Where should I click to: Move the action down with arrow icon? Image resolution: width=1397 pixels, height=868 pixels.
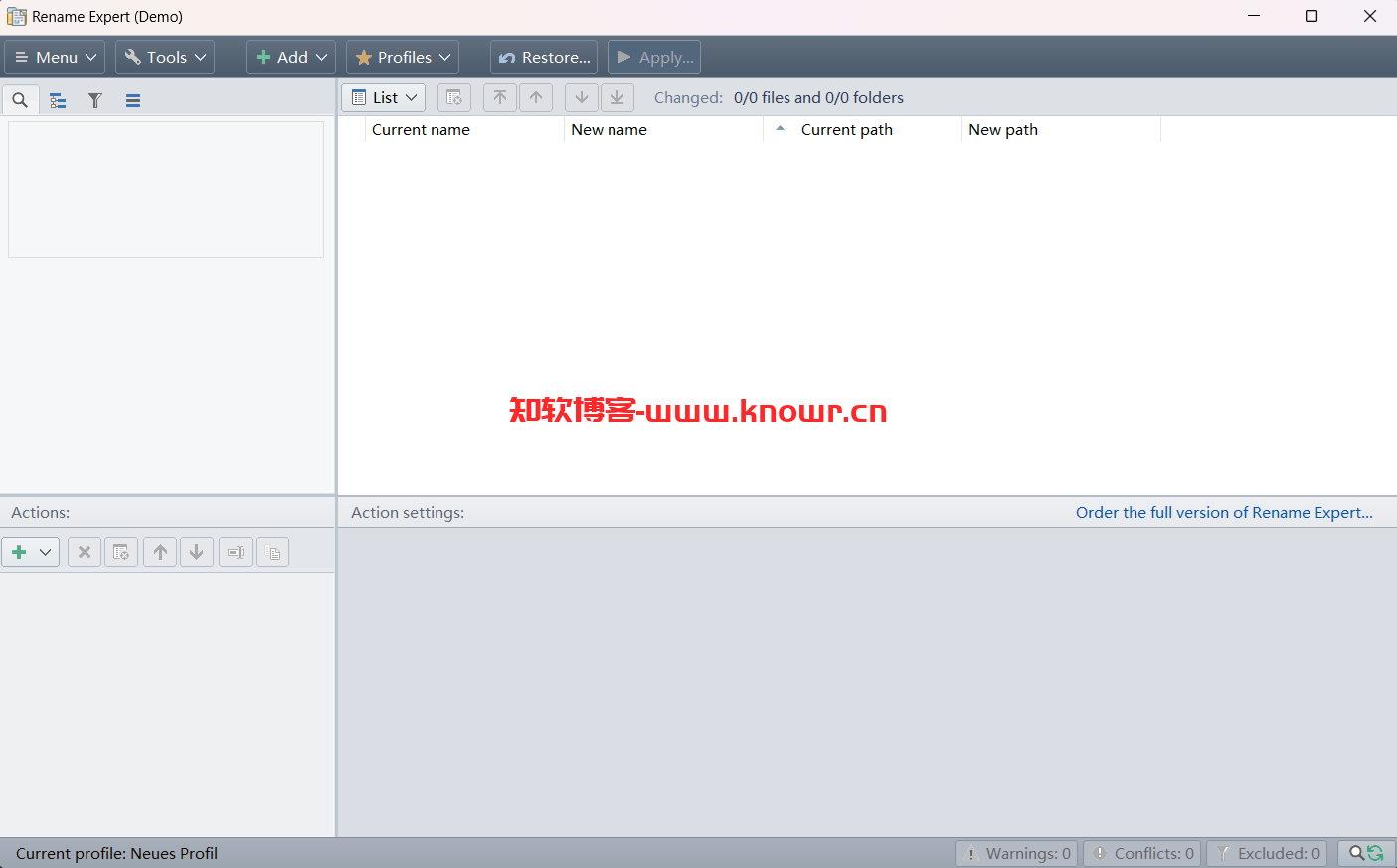[x=197, y=552]
